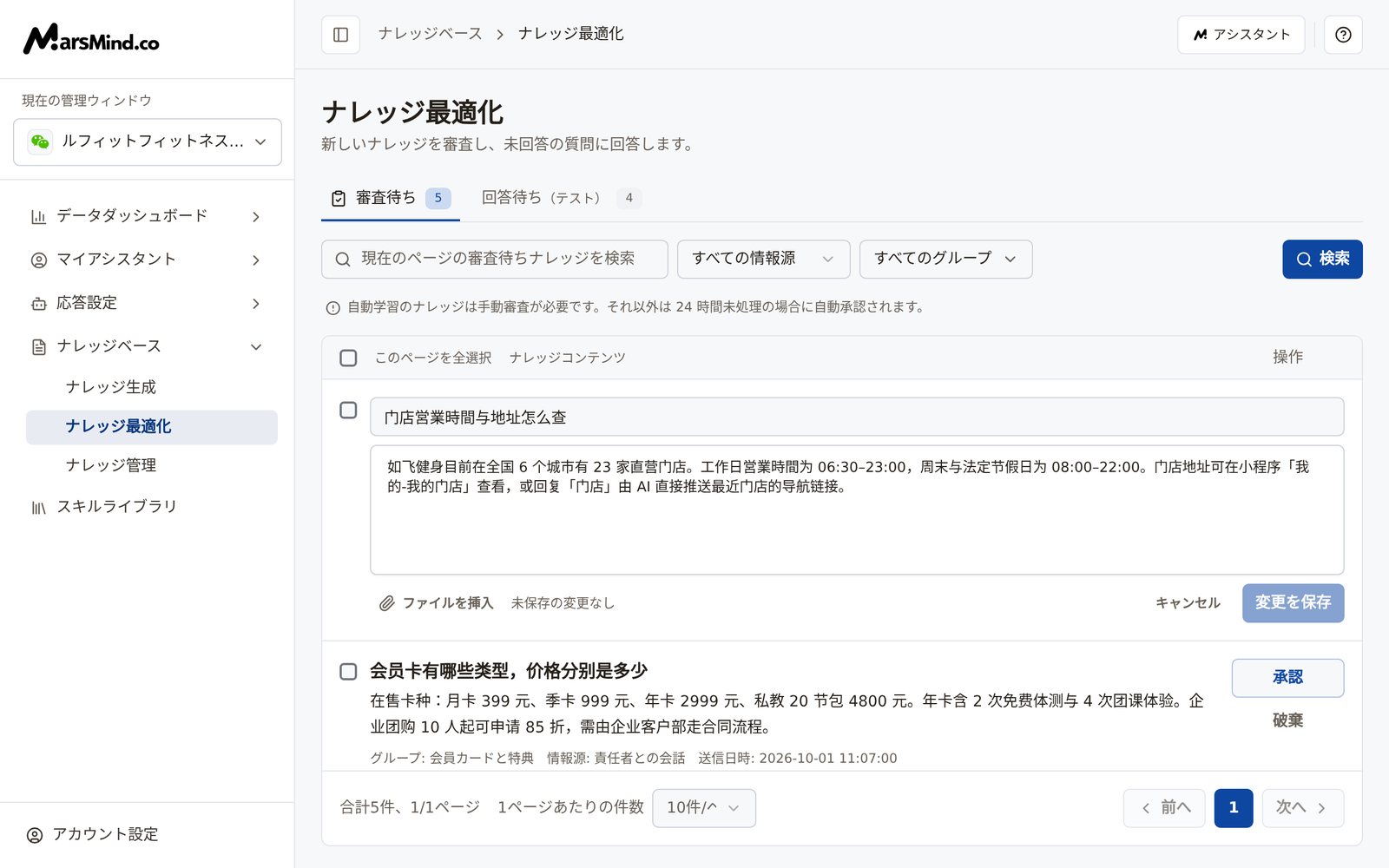Screen dimensions: 1389x868
Task: Select ナレッジ最適化 in the sidebar
Action: [x=152, y=427]
